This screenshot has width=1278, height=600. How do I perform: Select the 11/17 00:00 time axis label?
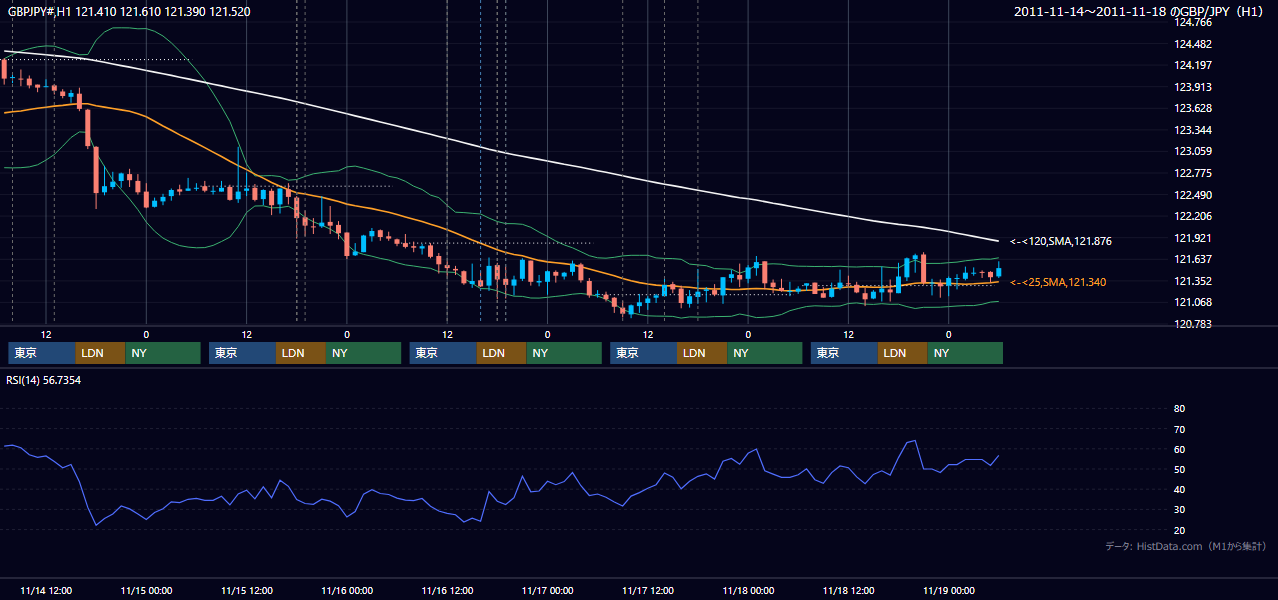[x=548, y=590]
